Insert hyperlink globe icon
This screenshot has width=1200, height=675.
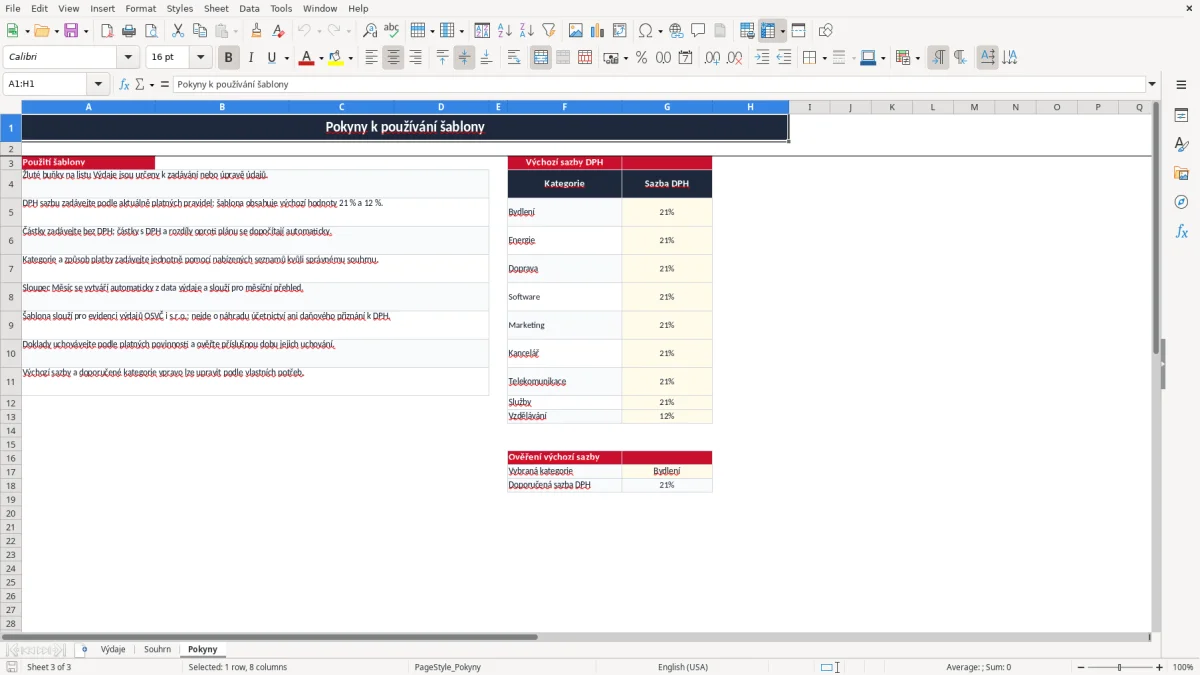676,31
